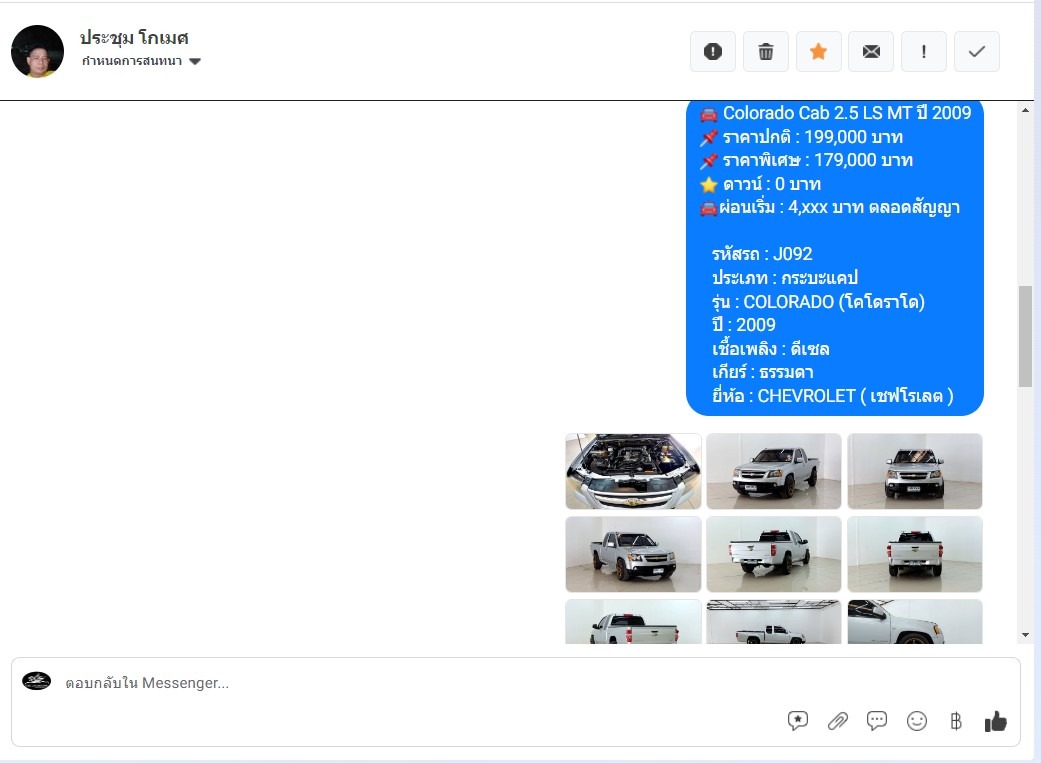The image size is (1041, 763).
Task: Send a thumbs-up like
Action: 995,721
